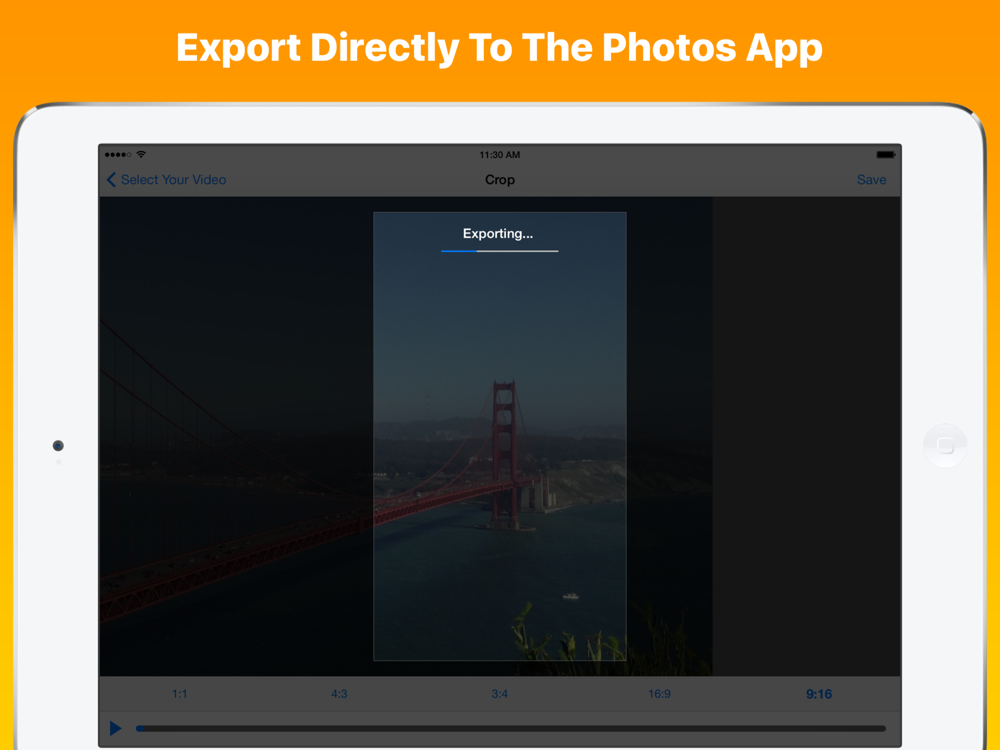
Task: Tap the iPad front camera
Action: (x=58, y=446)
